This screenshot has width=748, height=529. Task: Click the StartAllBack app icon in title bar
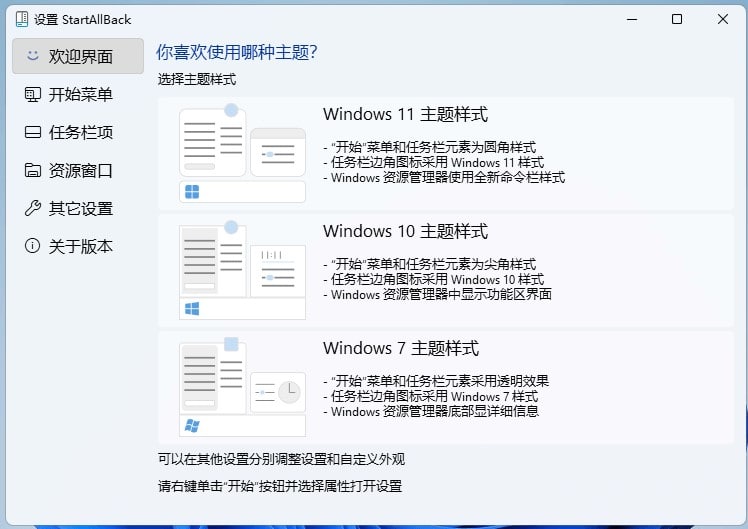click(22, 19)
